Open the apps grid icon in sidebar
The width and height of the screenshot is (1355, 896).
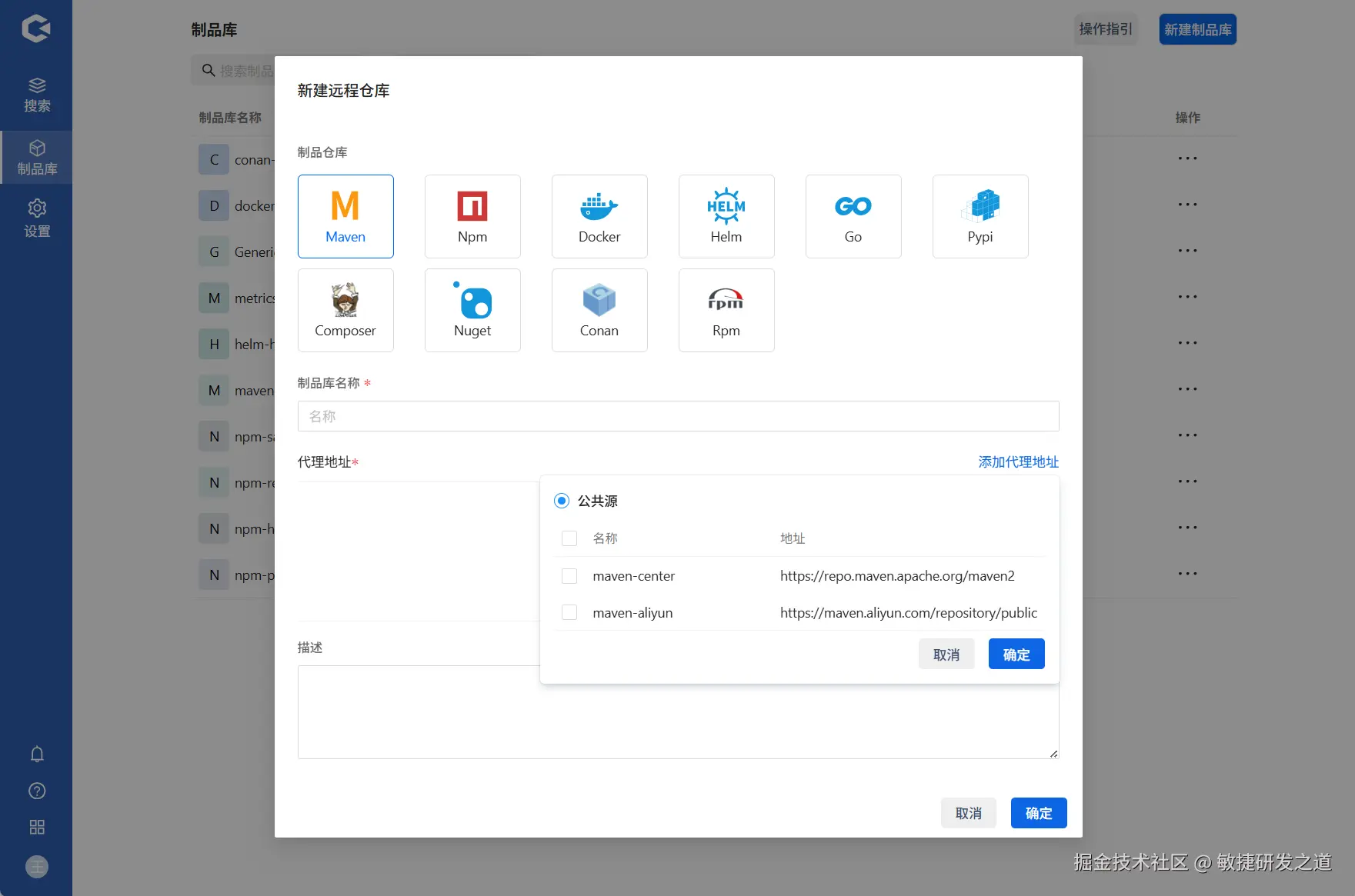(37, 827)
